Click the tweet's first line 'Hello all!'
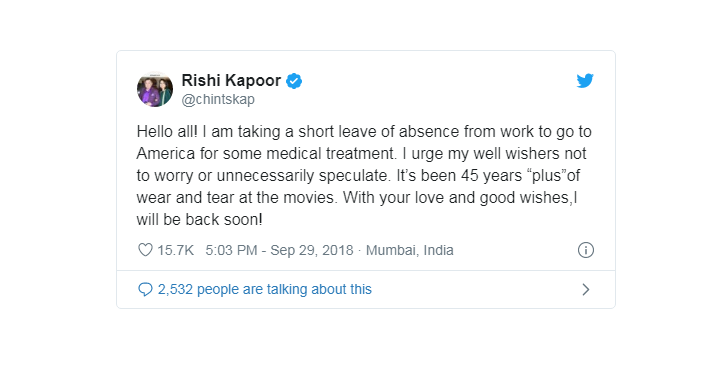Screen dimensions: 713x374 pyautogui.click(x=167, y=131)
